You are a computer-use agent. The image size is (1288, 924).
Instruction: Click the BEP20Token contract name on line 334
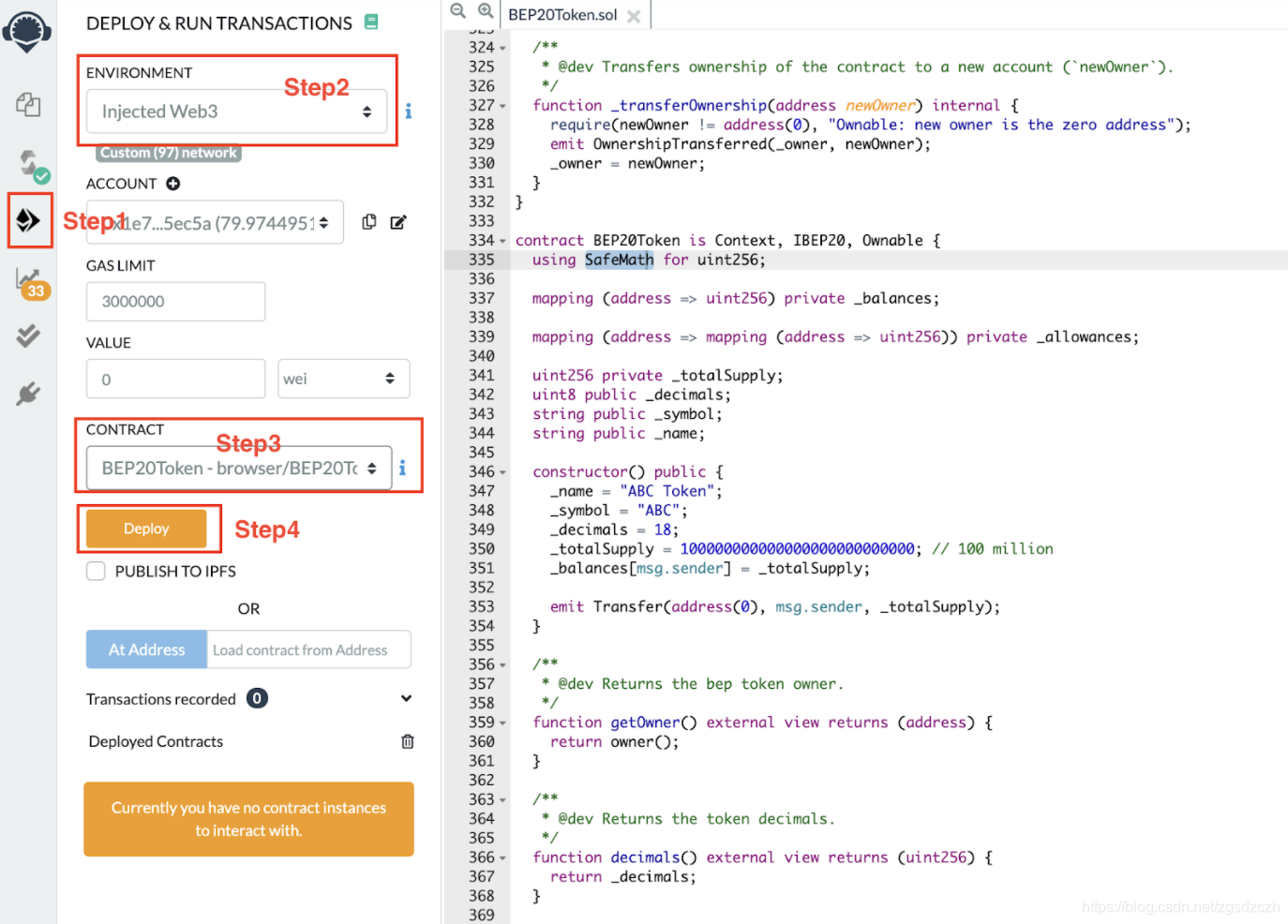point(637,241)
